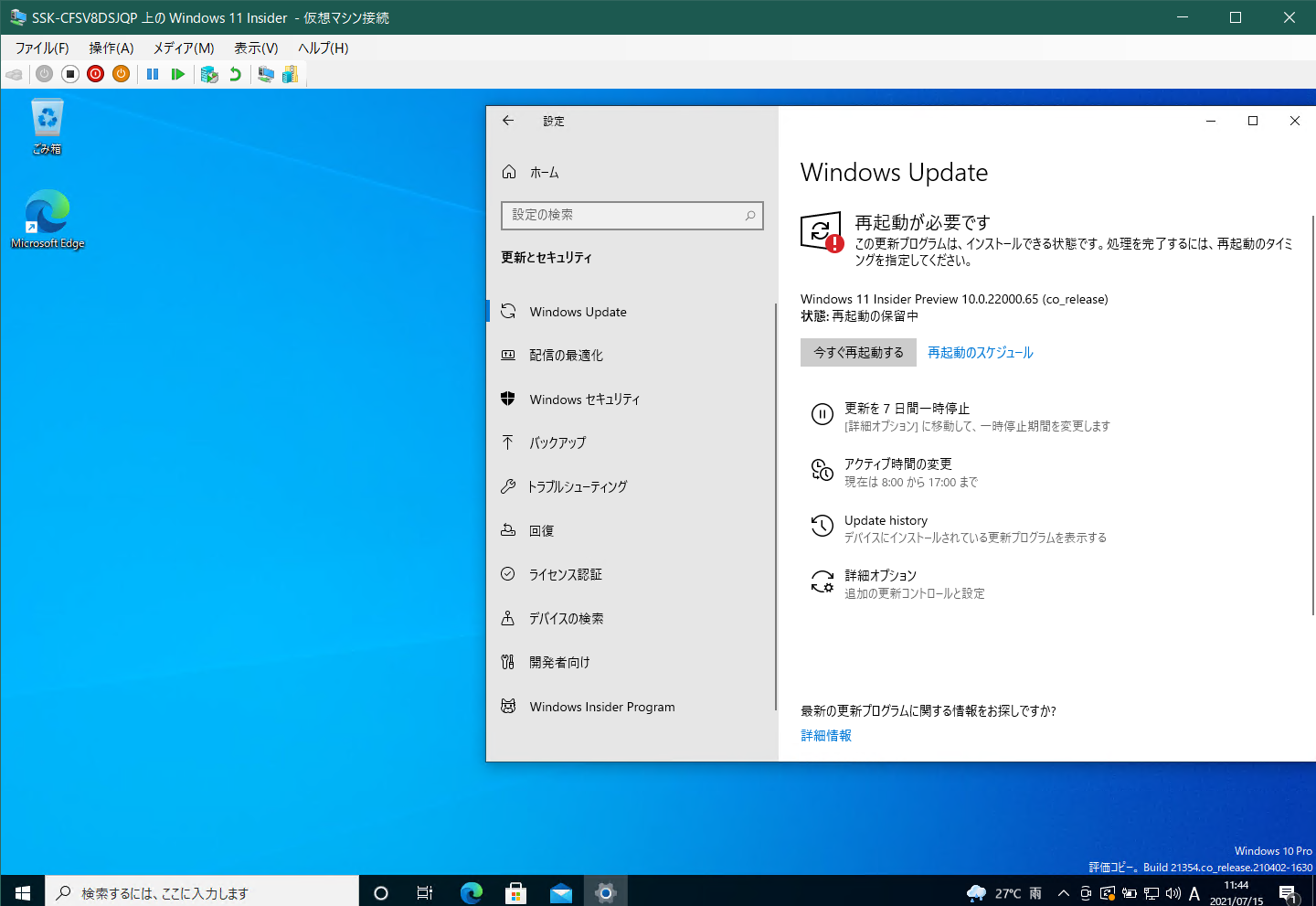The height and width of the screenshot is (906, 1316).
Task: Click 再起動のスケジュール link
Action: (981, 353)
